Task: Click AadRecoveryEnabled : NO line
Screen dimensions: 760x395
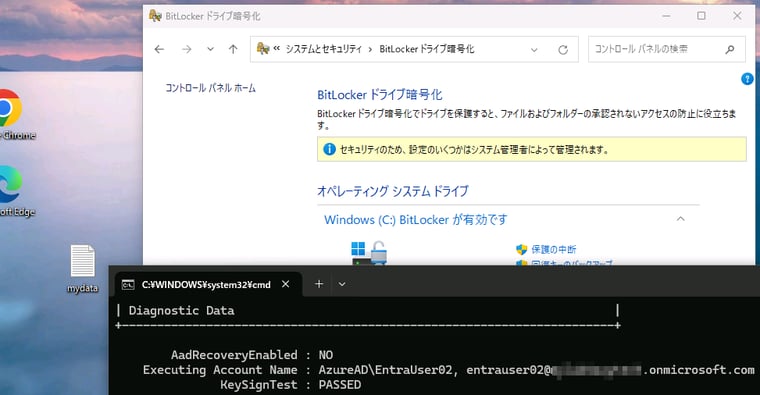Action: click(252, 355)
